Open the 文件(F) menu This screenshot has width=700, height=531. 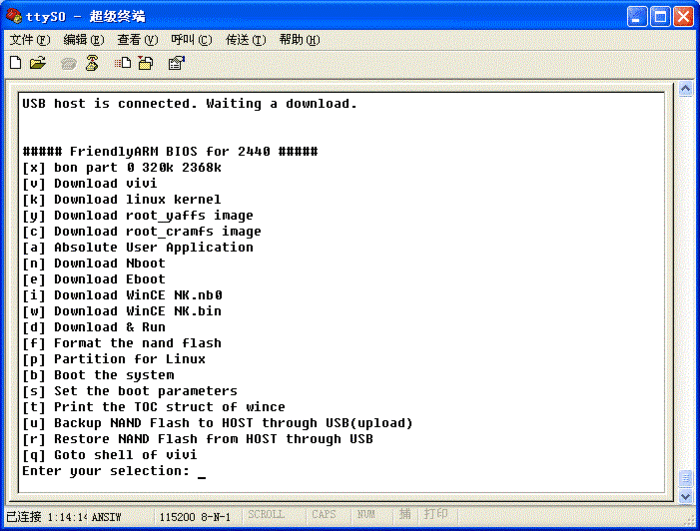30,40
